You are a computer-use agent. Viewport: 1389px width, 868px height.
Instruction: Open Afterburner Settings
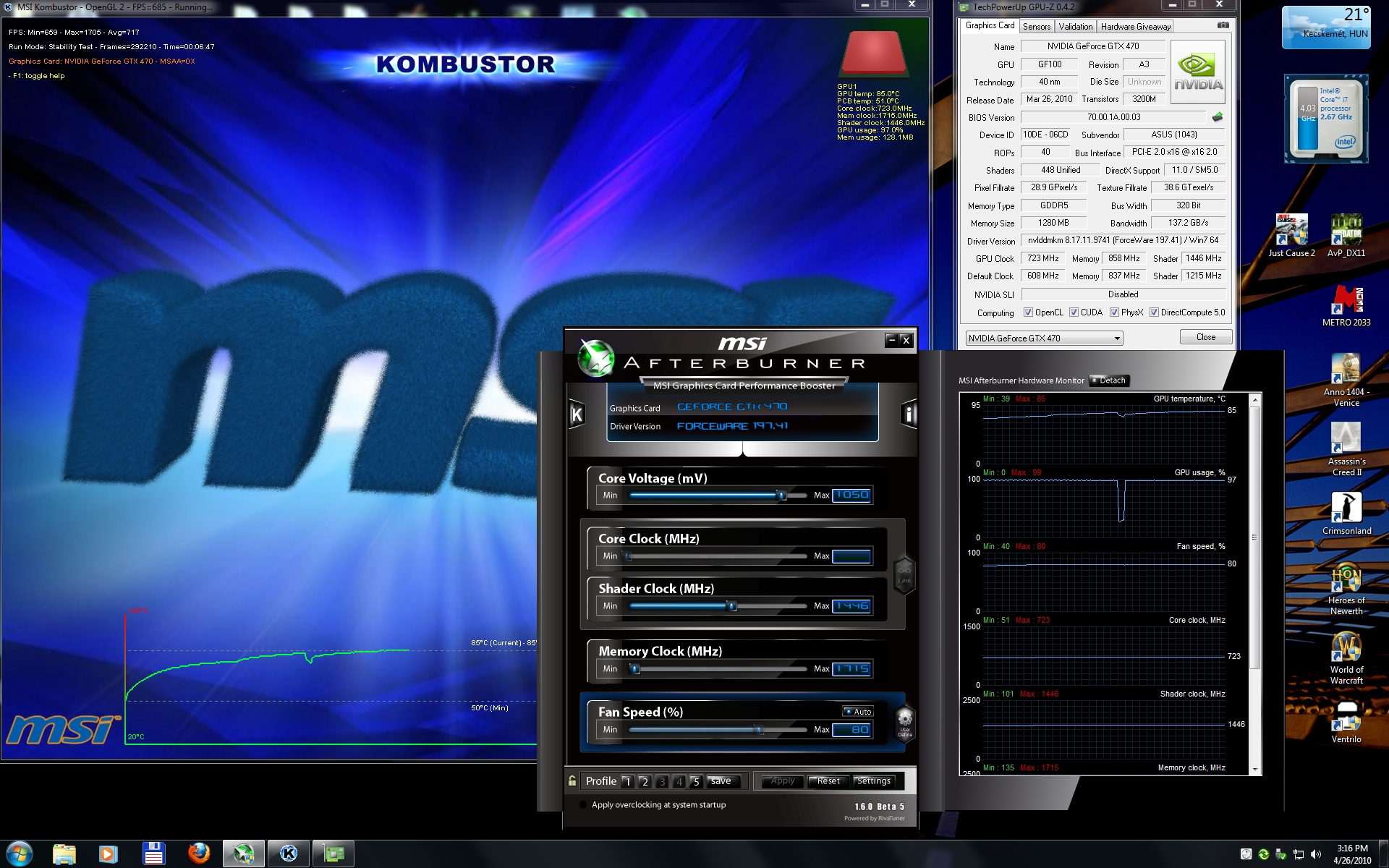tap(874, 780)
